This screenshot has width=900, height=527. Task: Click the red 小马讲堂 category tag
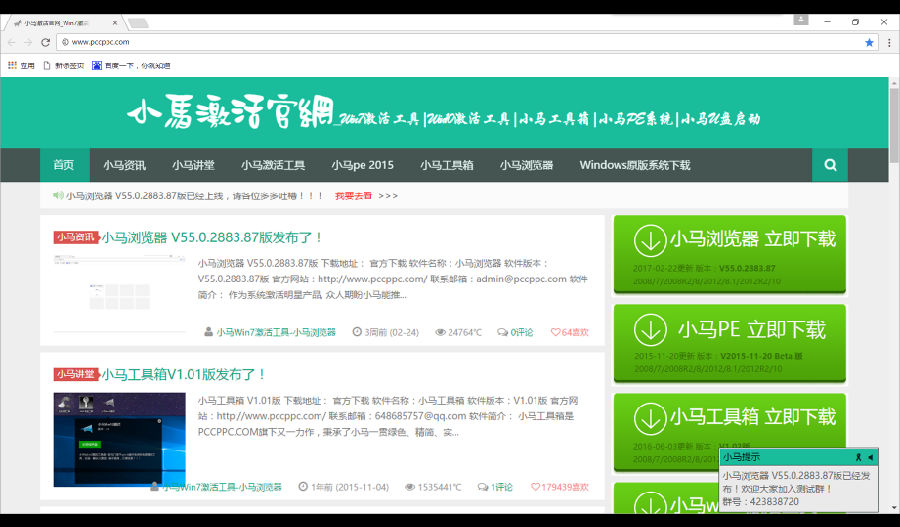tap(76, 374)
